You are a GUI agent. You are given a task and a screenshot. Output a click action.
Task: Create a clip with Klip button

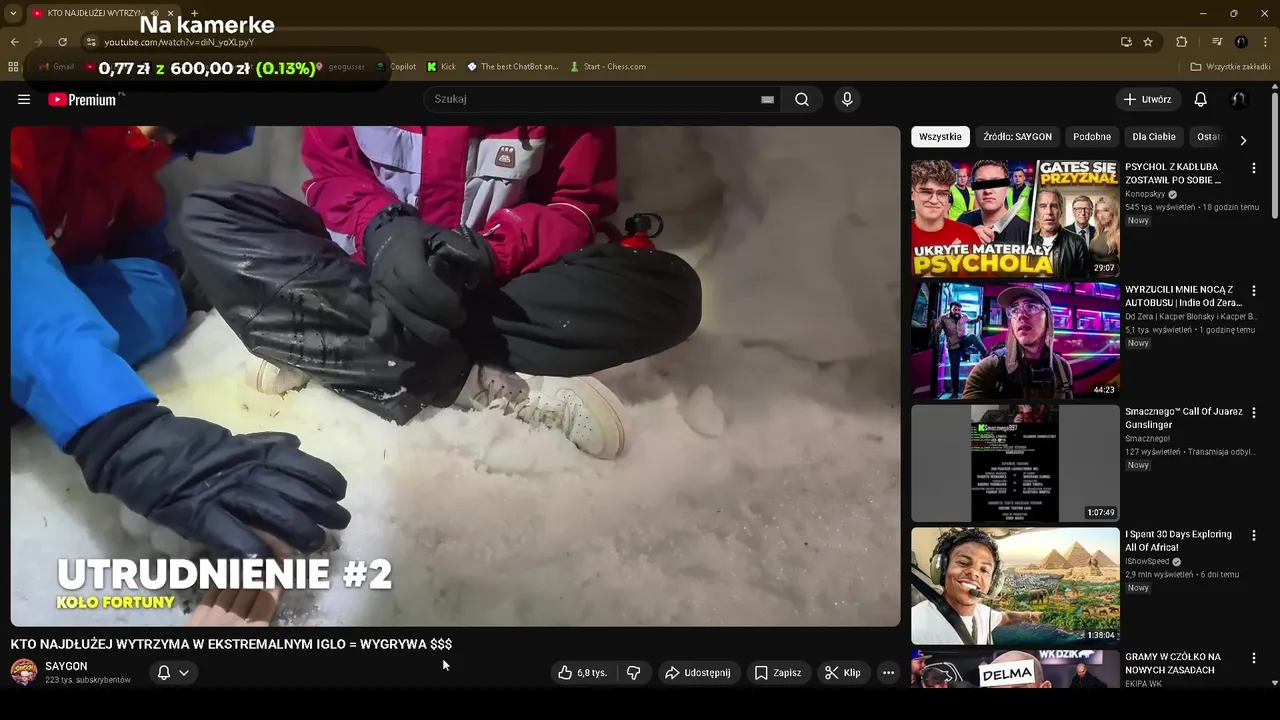(x=842, y=673)
